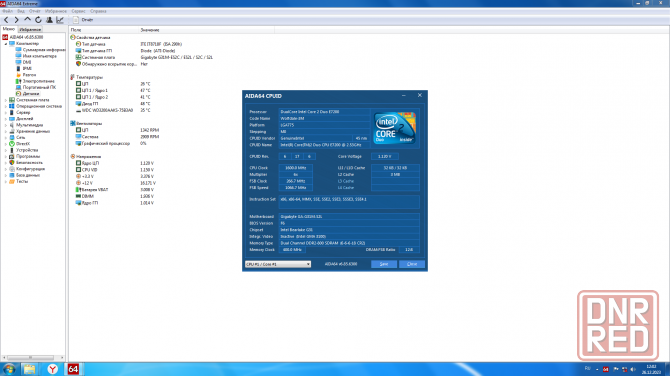Expand the Операционная система branch arrow
The height and width of the screenshot is (376, 670).
pos(6,106)
